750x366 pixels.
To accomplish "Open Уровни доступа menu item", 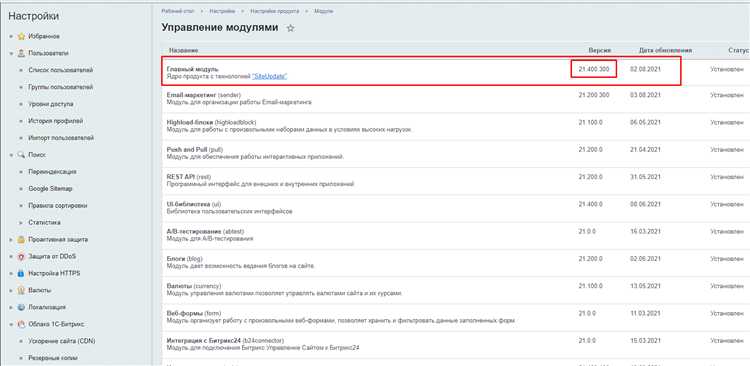I will [51, 104].
